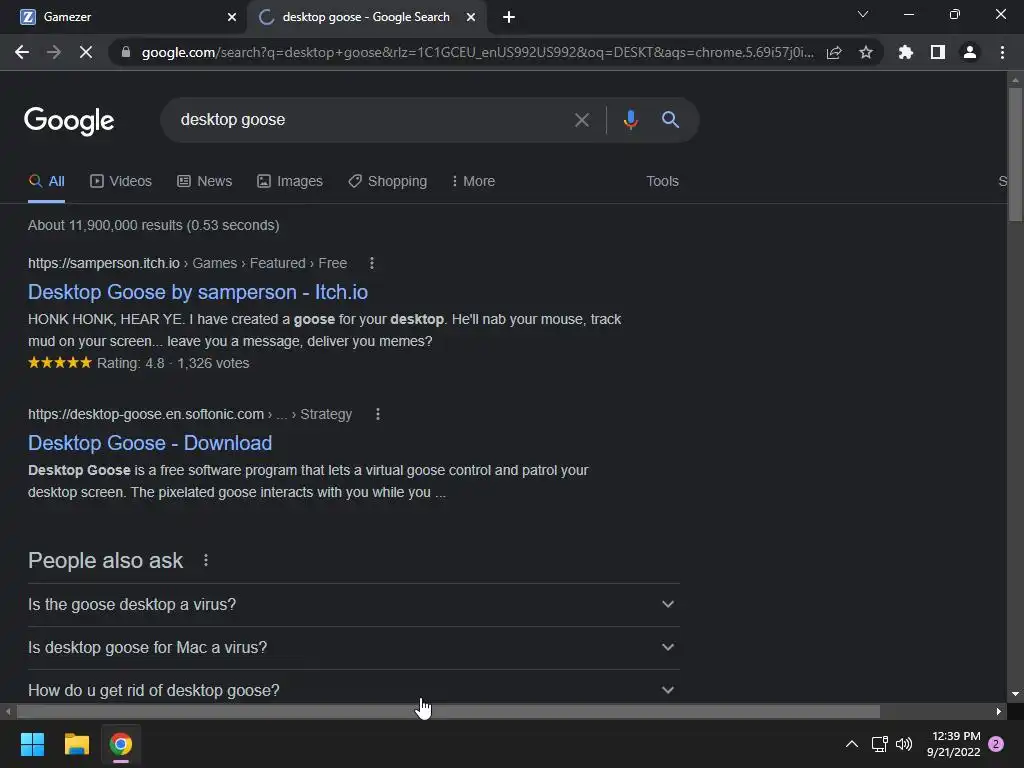Click the browser forward arrow

coord(54,52)
